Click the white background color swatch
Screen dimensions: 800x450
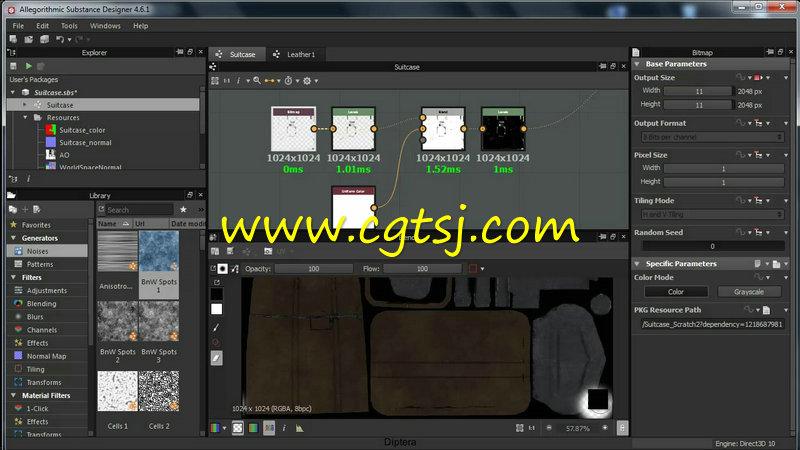coord(216,309)
